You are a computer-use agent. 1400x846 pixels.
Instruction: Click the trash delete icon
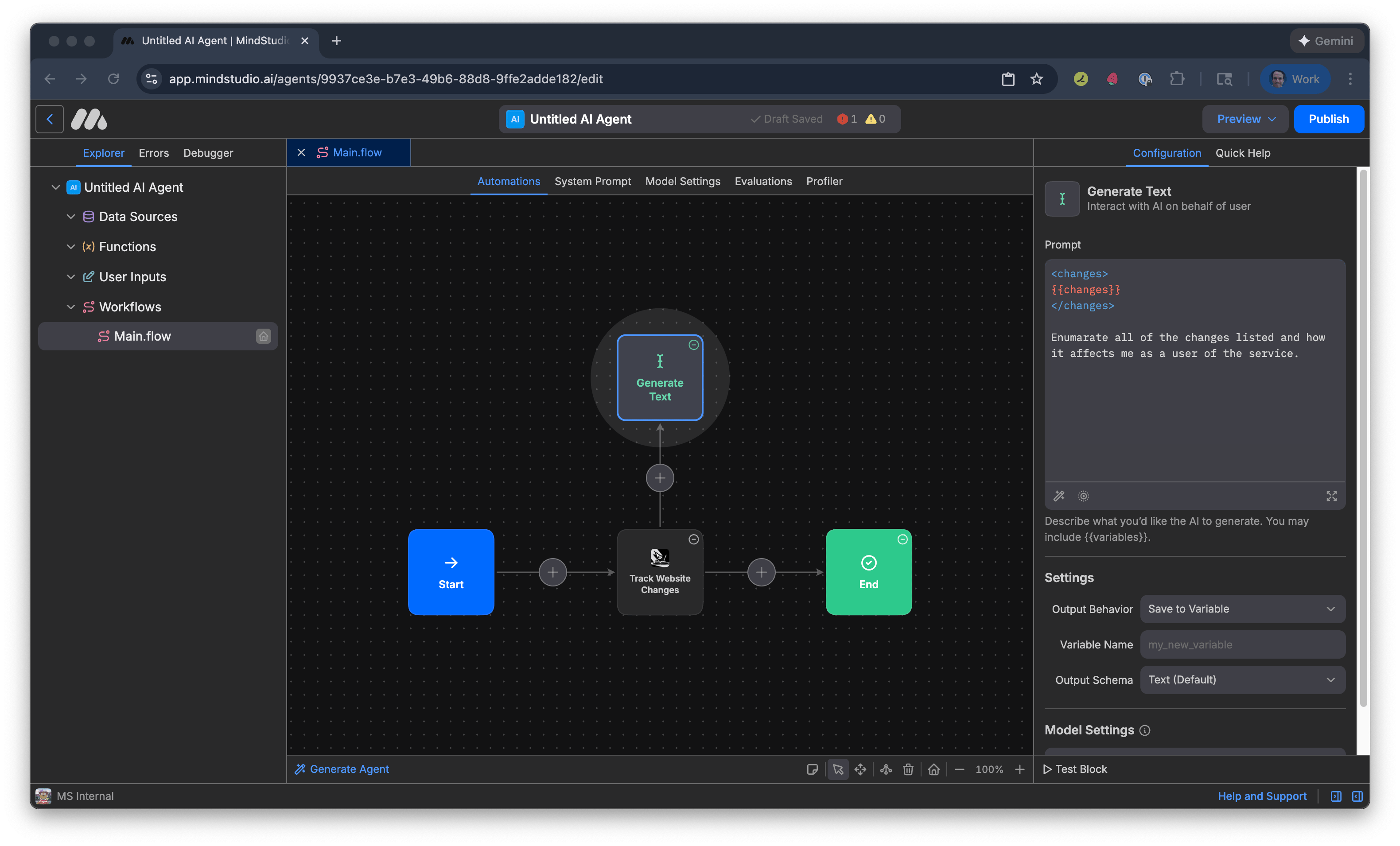[x=908, y=769]
